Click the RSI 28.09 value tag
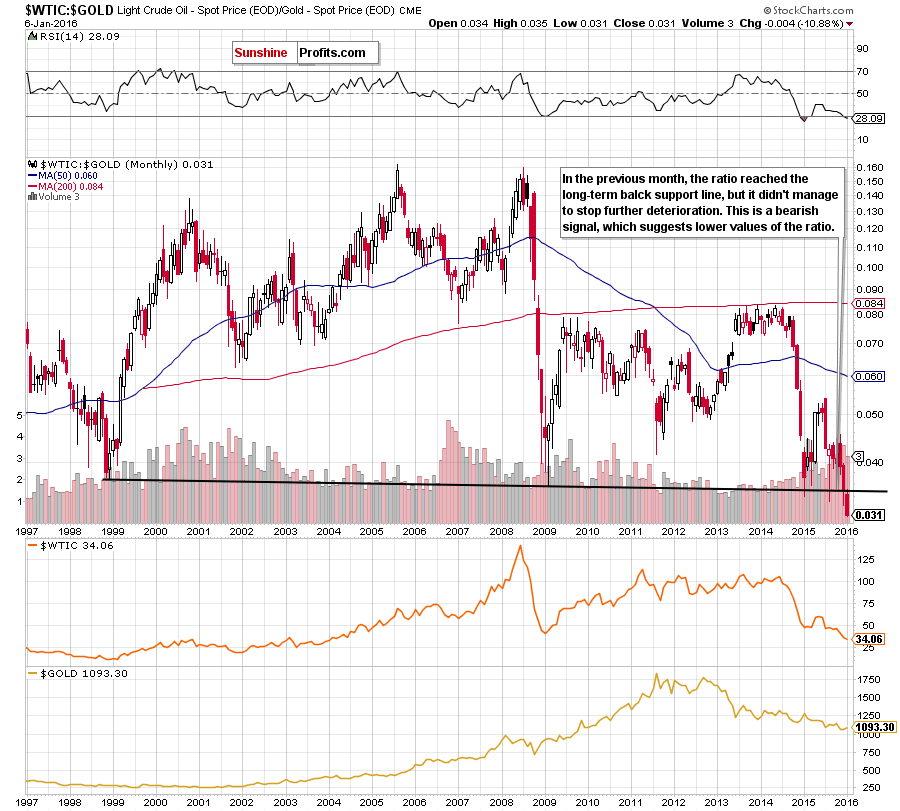 pyautogui.click(x=868, y=118)
